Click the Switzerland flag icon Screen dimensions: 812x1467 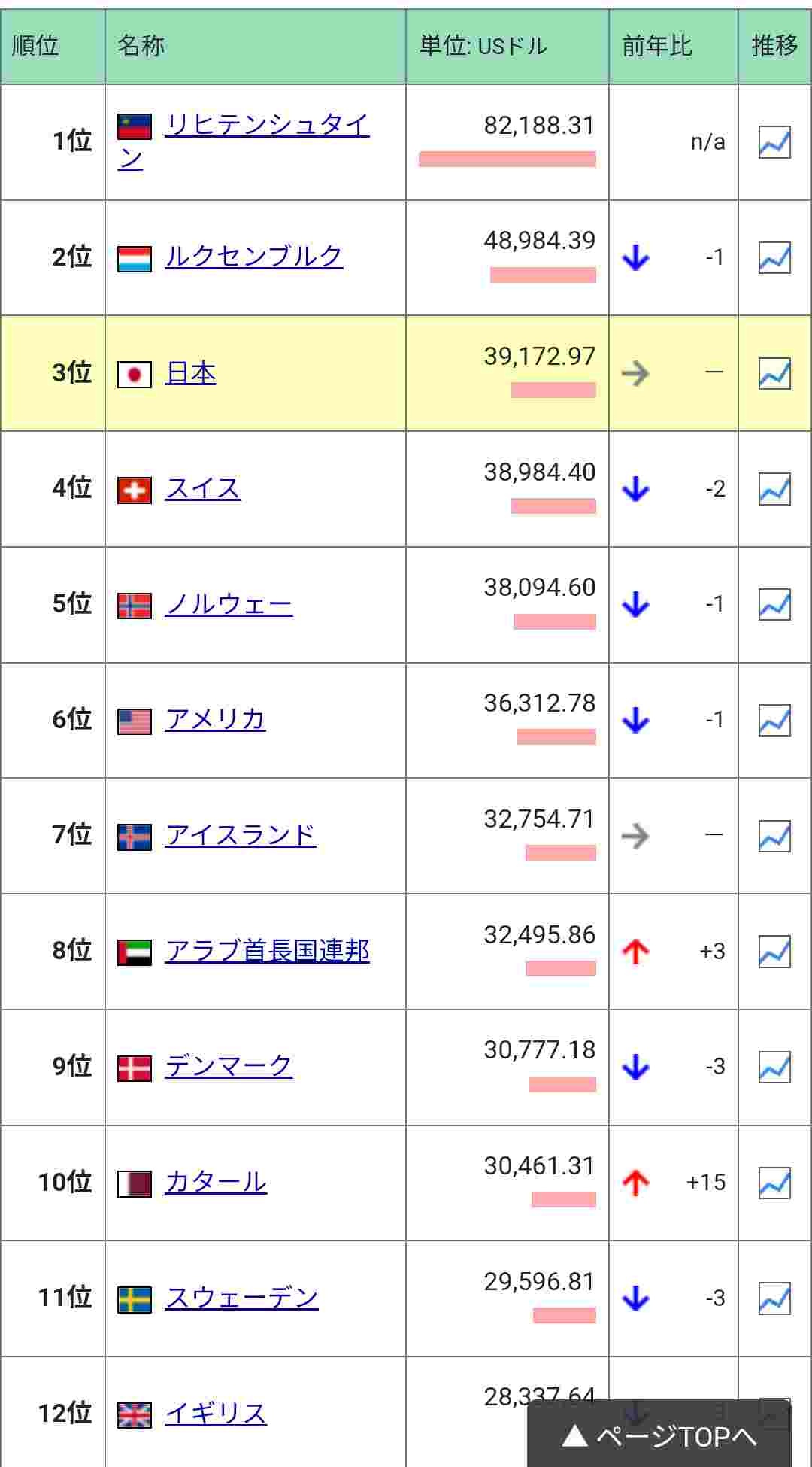click(x=135, y=490)
